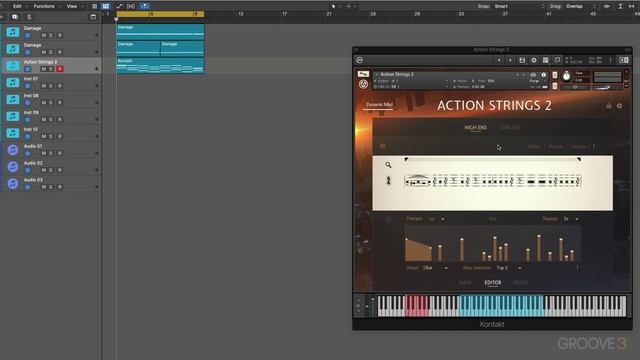
Task: Click the list view icon in the tracks toolbar
Action: (x=94, y=6)
